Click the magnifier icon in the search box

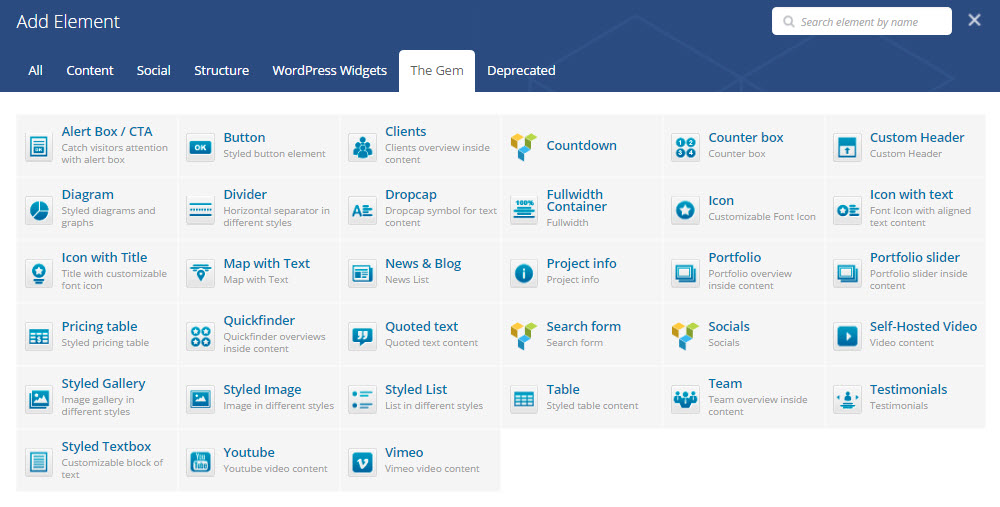pyautogui.click(x=789, y=22)
